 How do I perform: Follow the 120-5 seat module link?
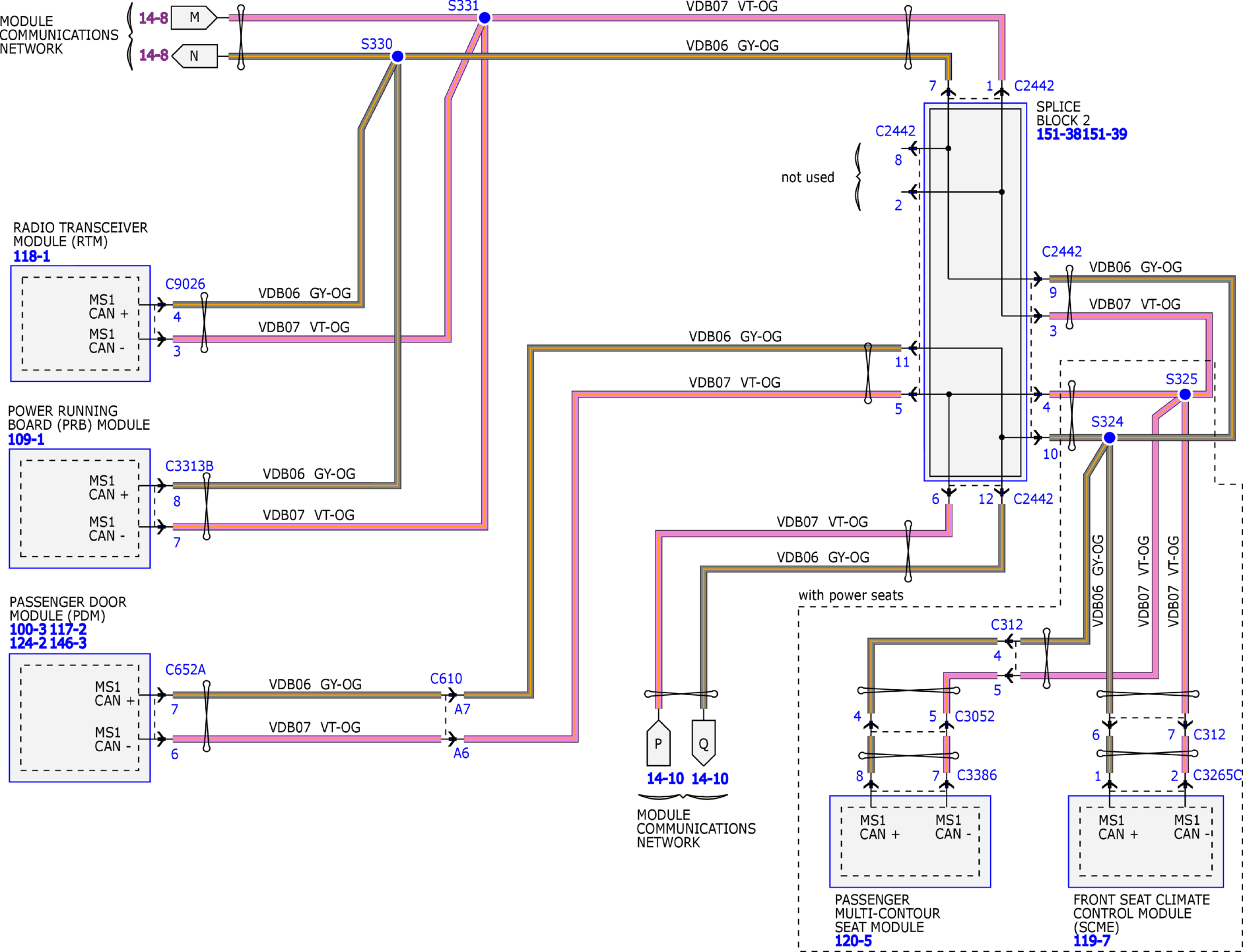pos(853,940)
